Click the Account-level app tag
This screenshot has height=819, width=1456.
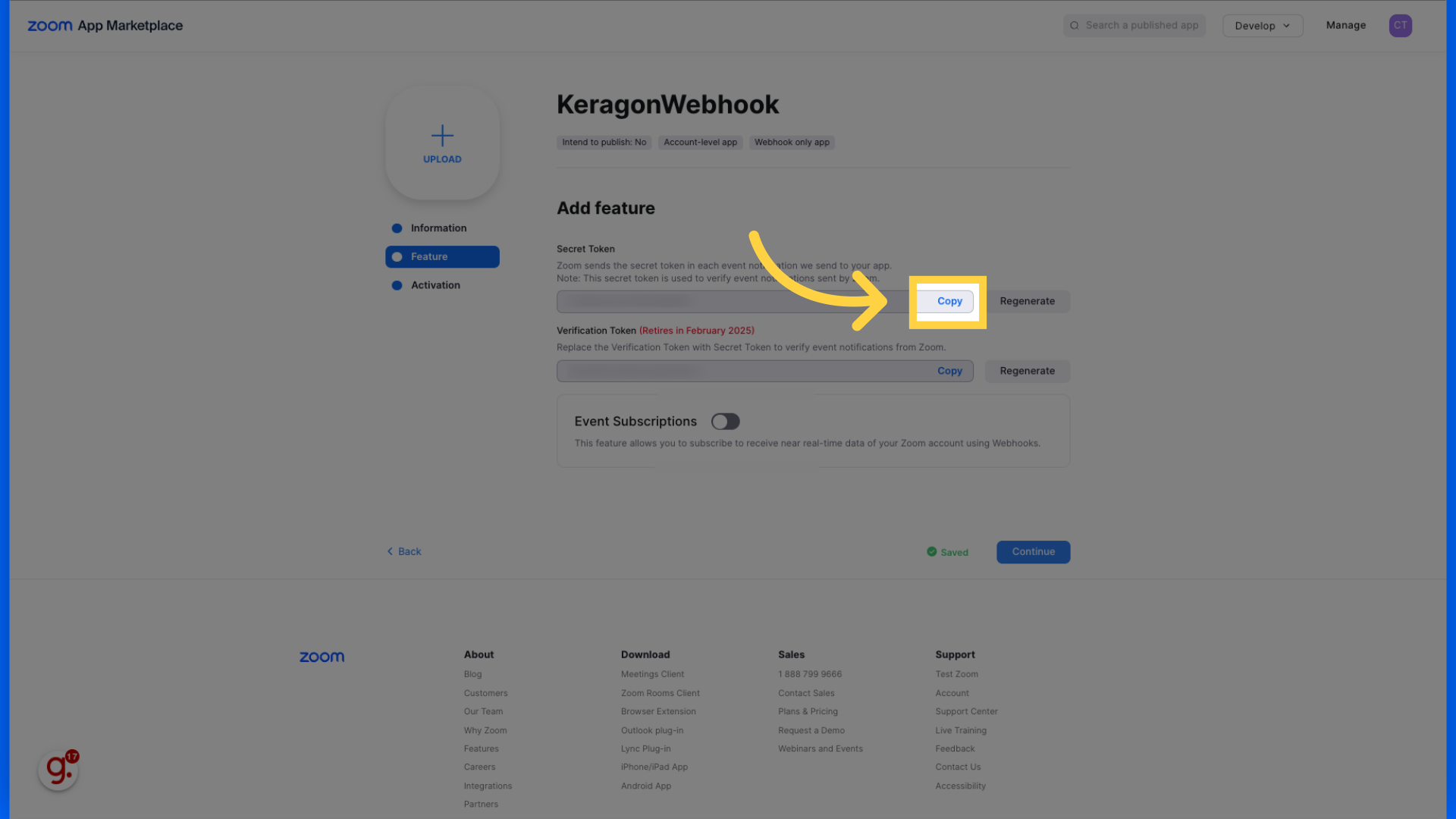pos(700,143)
